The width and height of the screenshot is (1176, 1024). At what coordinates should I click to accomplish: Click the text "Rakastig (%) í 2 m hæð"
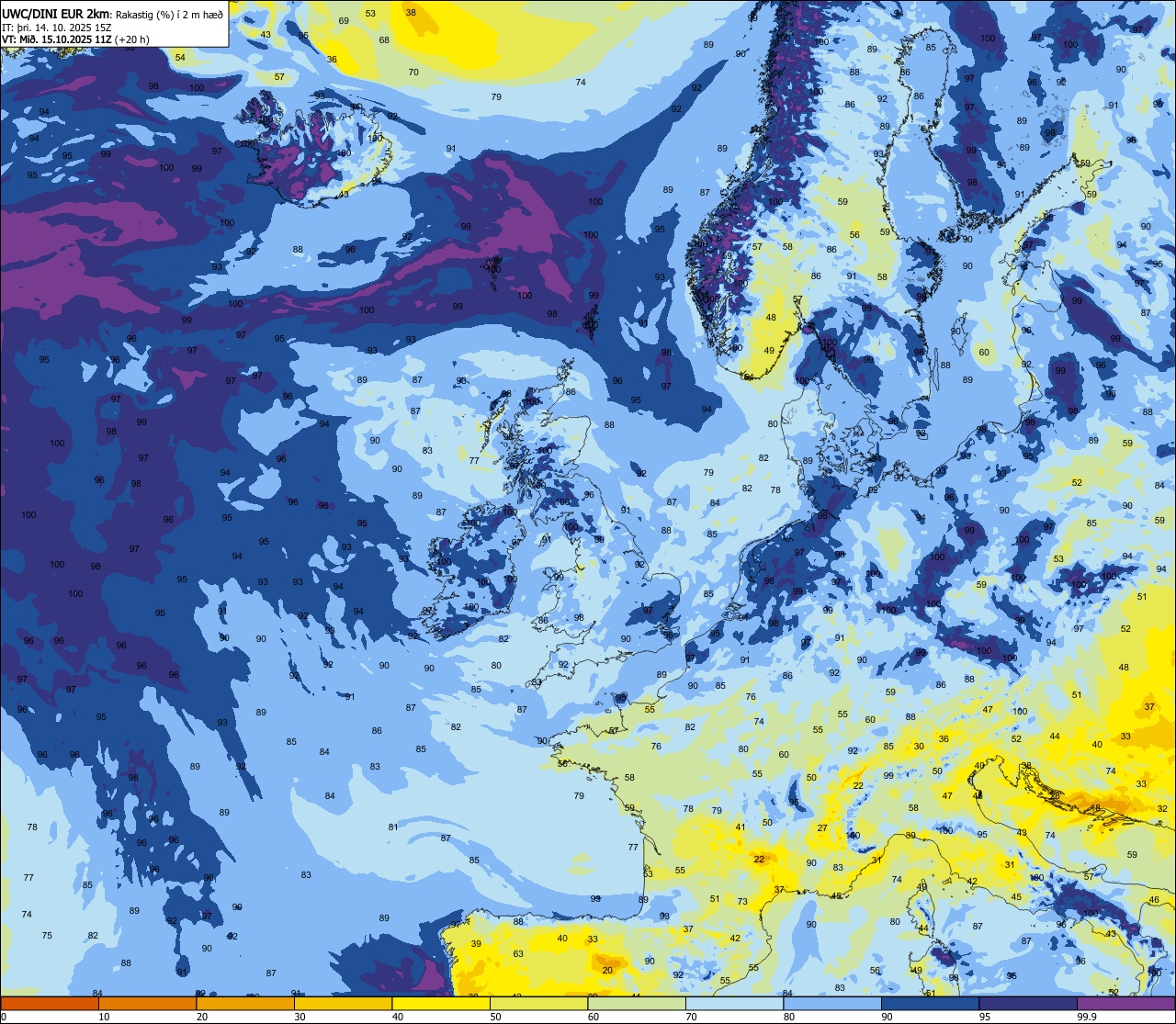pos(170,14)
